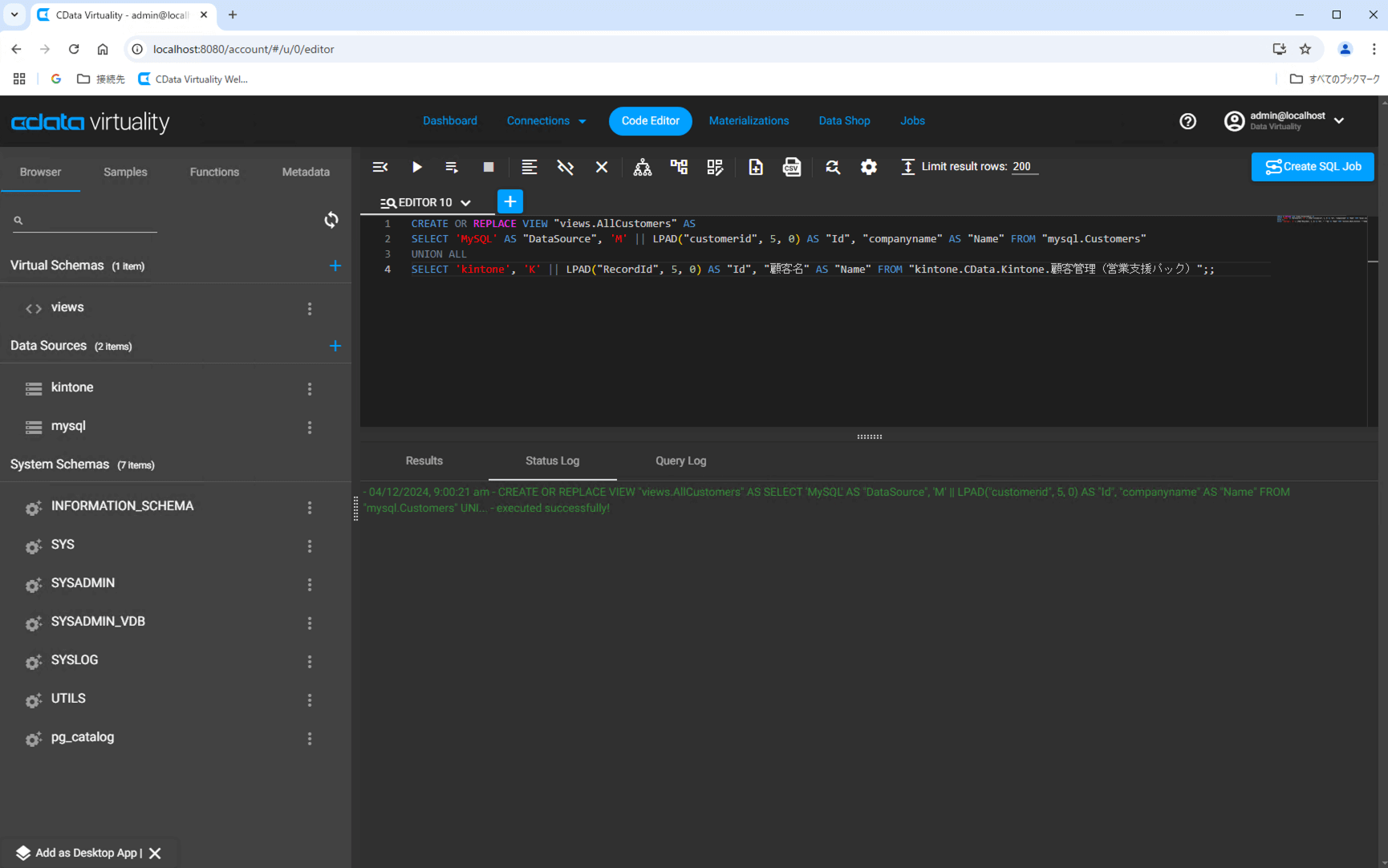This screenshot has width=1388, height=868.
Task: Go to the Dashboard page
Action: 450,121
